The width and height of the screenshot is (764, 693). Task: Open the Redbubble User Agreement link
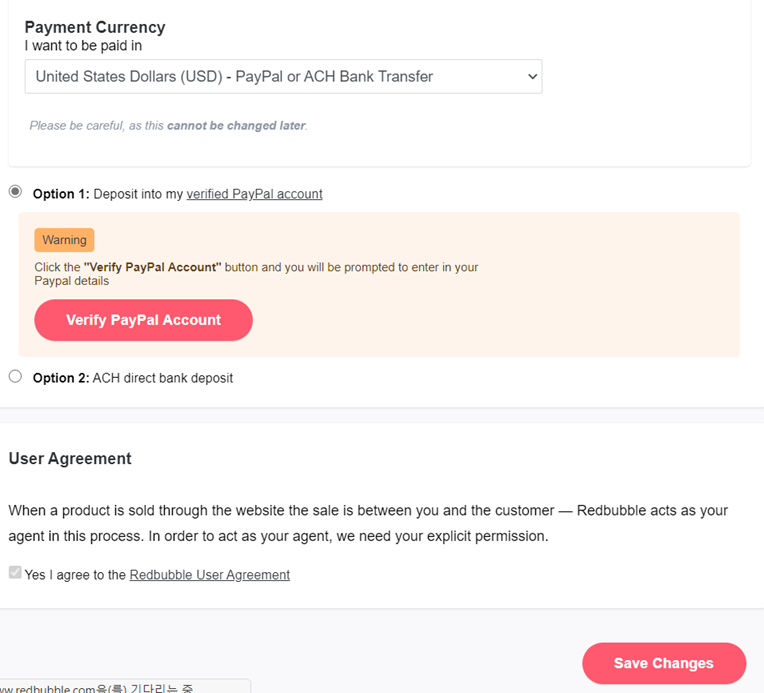(210, 575)
